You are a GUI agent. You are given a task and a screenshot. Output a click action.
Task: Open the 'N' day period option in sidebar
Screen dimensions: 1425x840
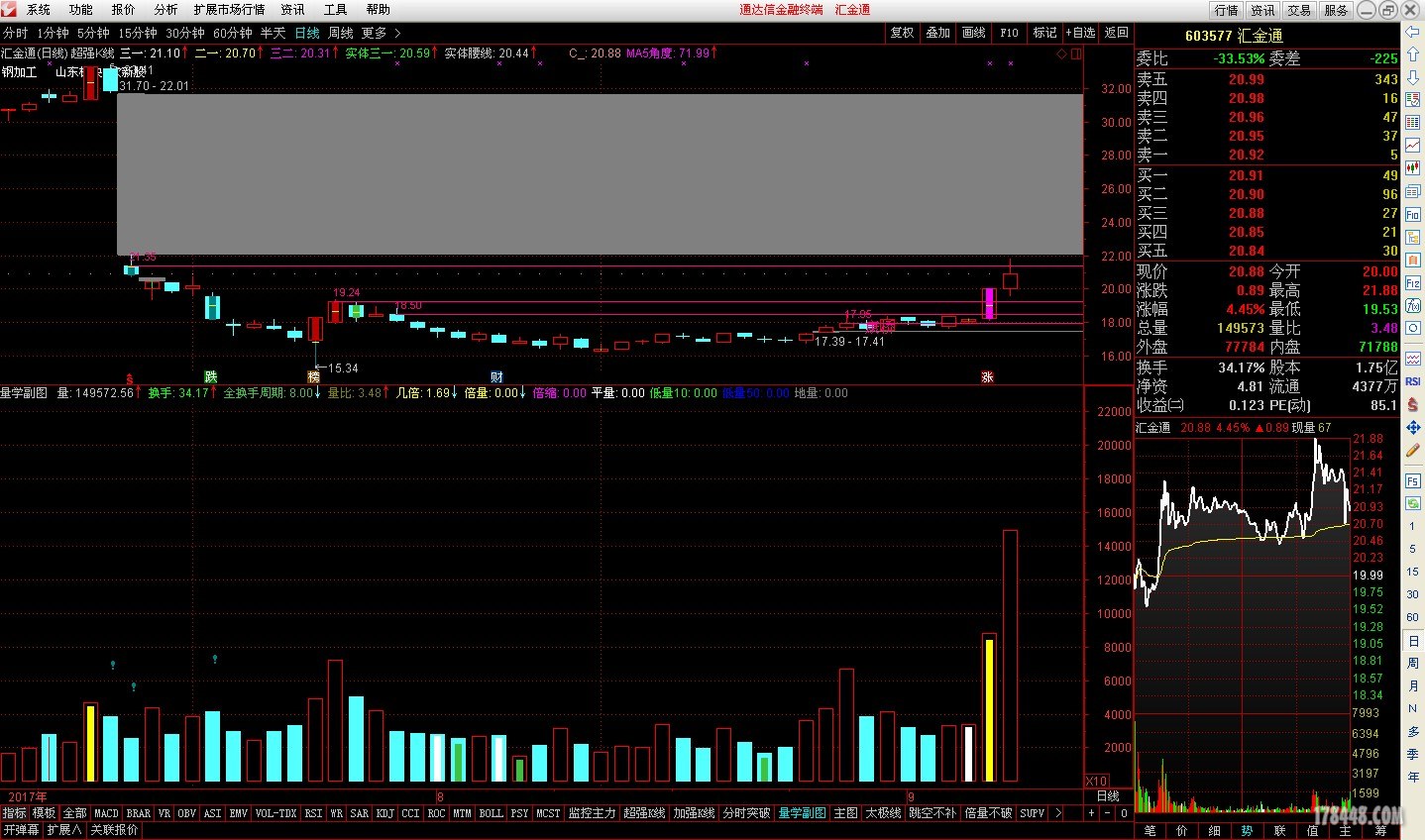click(1413, 708)
